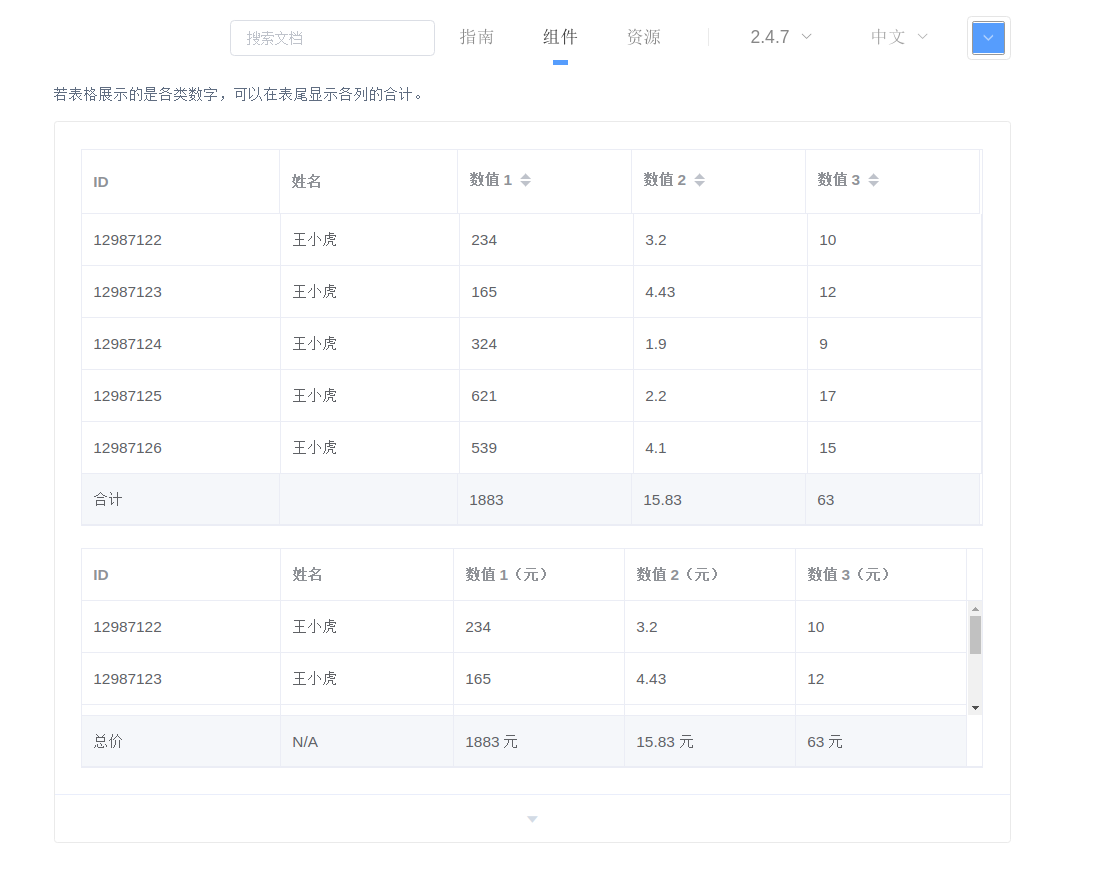
Task: Click 王小虎 in row 12987124
Action: tap(315, 344)
